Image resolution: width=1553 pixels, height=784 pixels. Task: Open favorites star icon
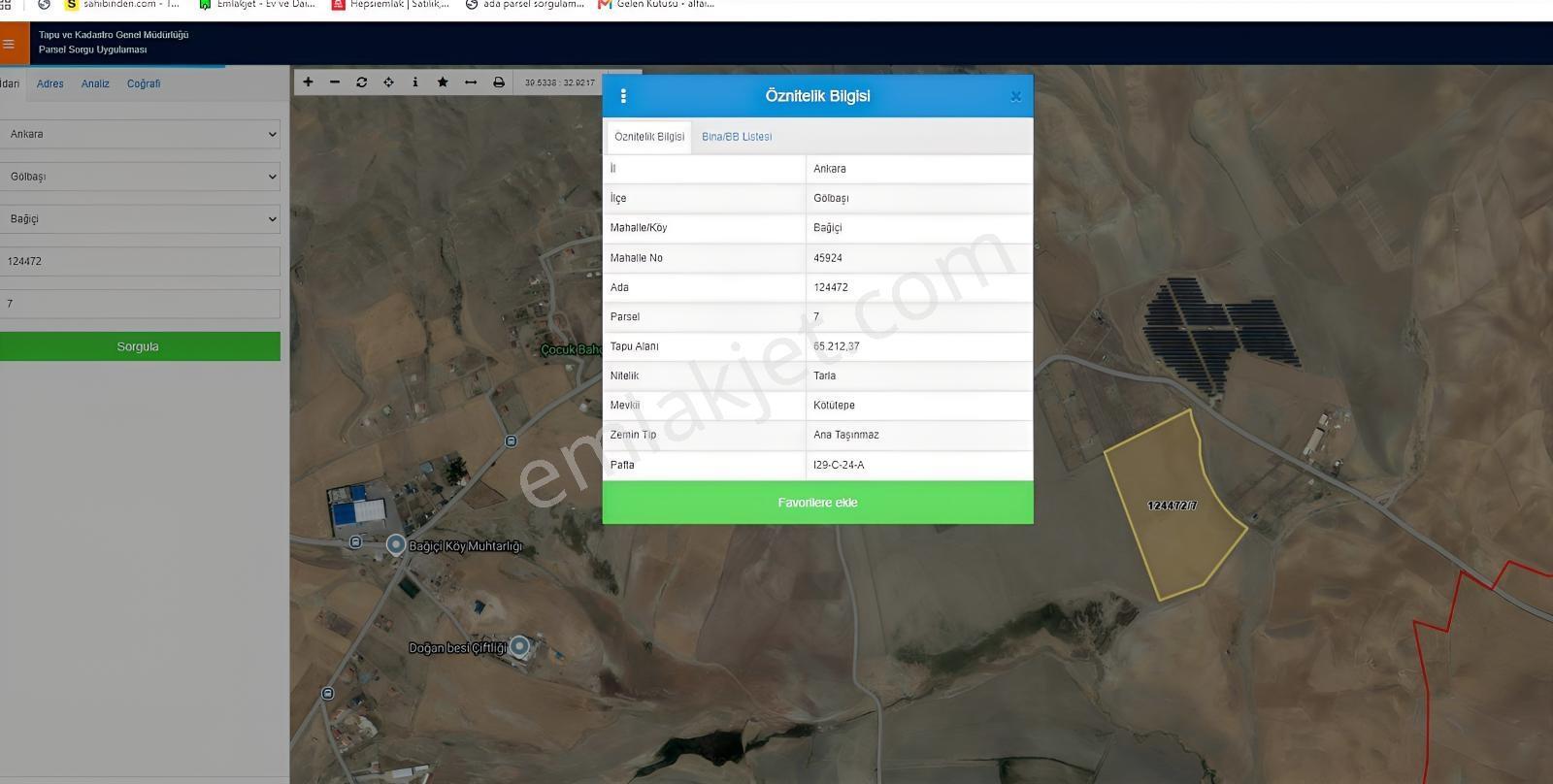(443, 82)
